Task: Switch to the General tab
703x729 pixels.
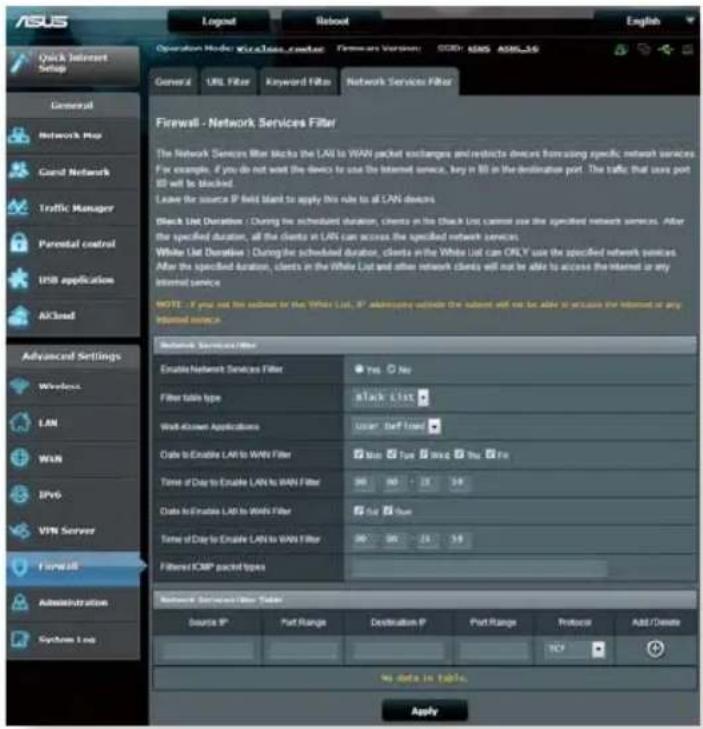Action: 173,82
